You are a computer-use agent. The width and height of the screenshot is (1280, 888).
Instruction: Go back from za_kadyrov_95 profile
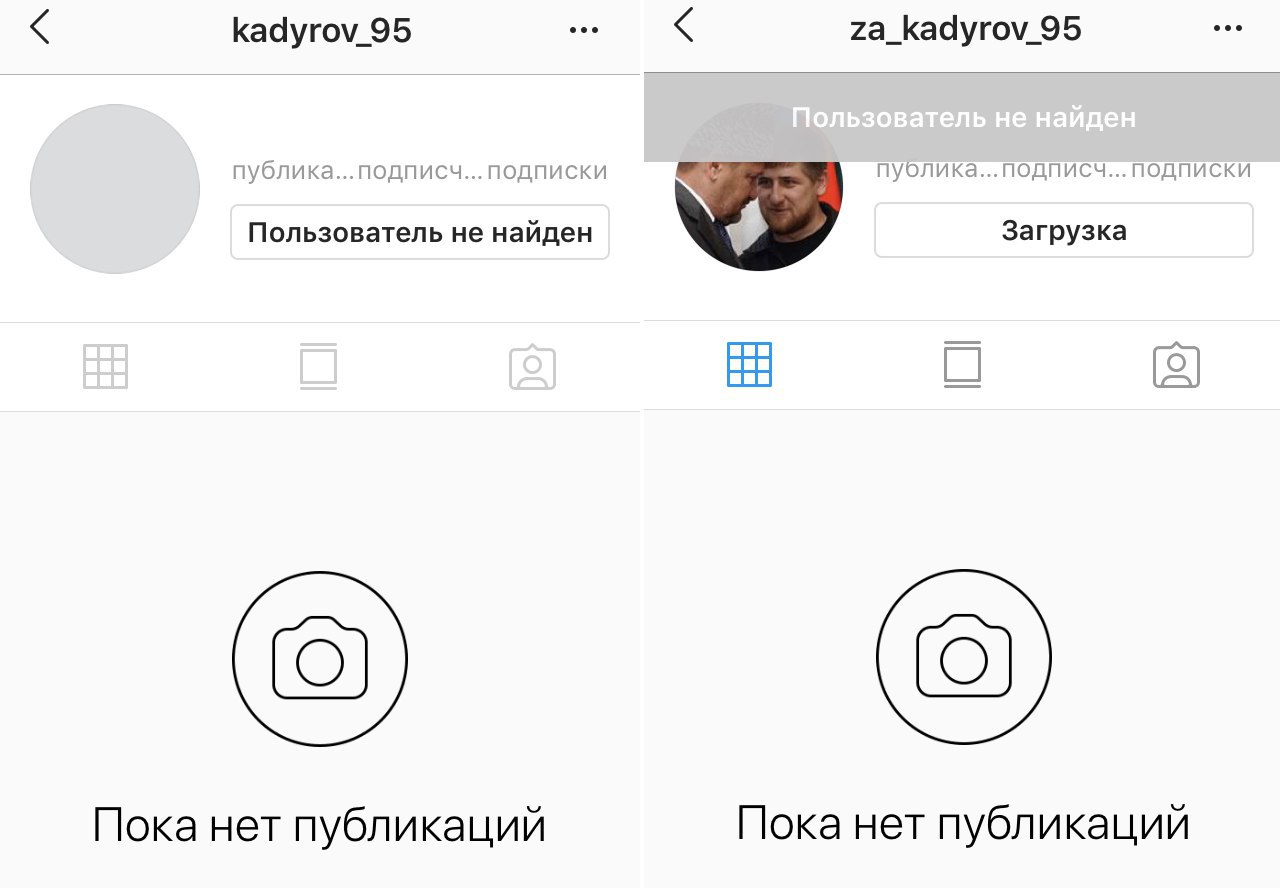[684, 26]
